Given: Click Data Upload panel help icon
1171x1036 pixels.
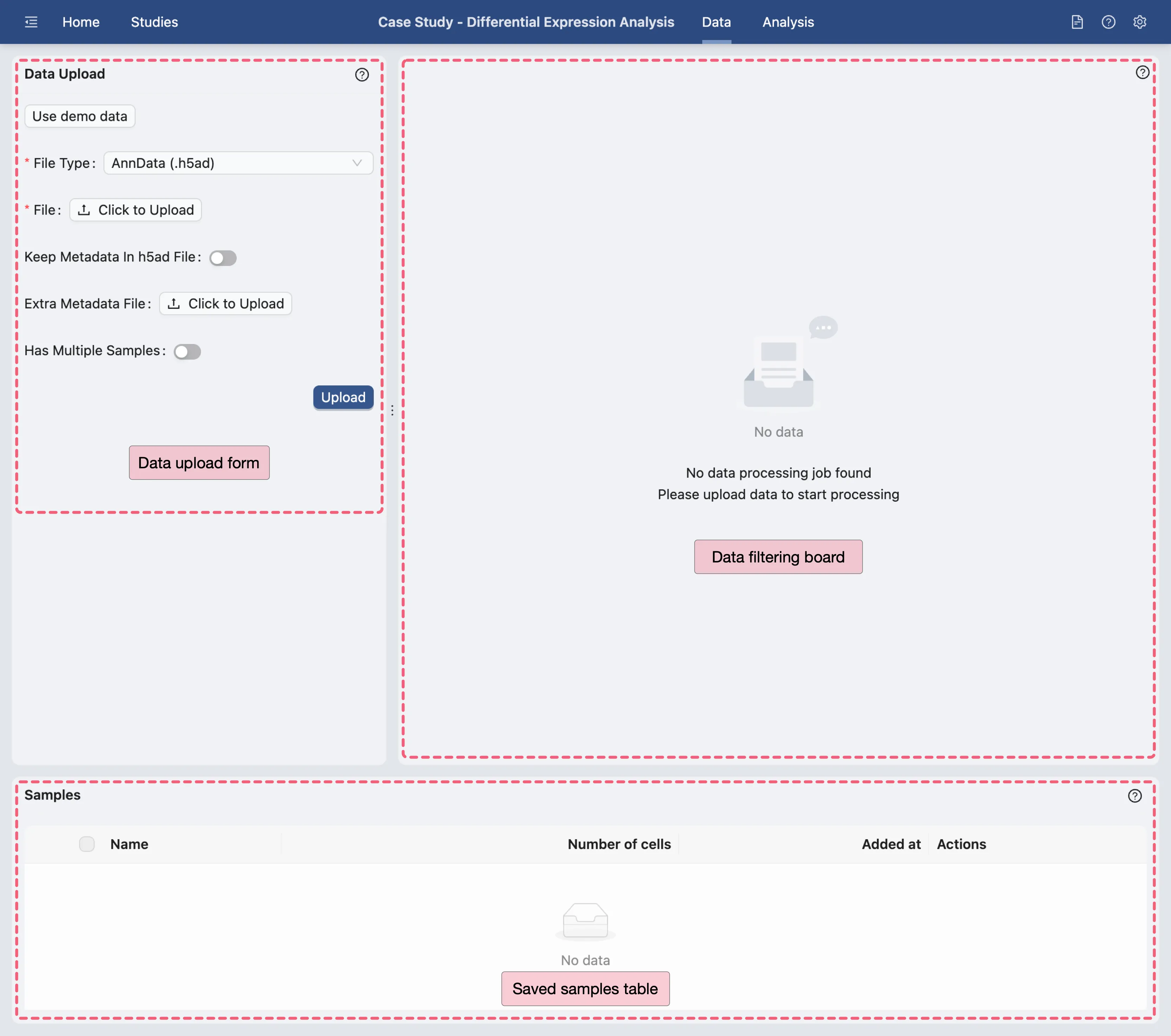Looking at the screenshot, I should pyautogui.click(x=362, y=75).
